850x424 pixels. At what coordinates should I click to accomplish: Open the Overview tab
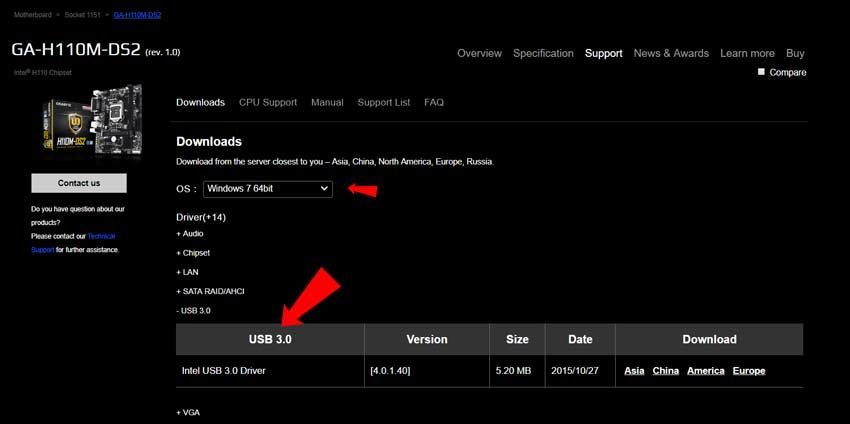coord(479,53)
